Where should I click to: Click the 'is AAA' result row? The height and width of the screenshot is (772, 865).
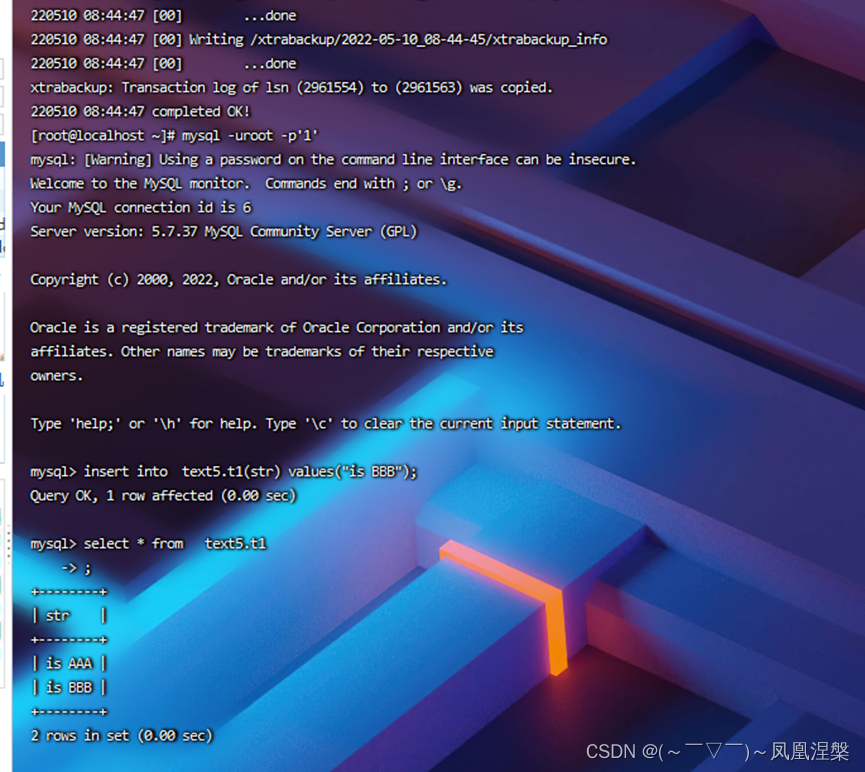point(69,664)
